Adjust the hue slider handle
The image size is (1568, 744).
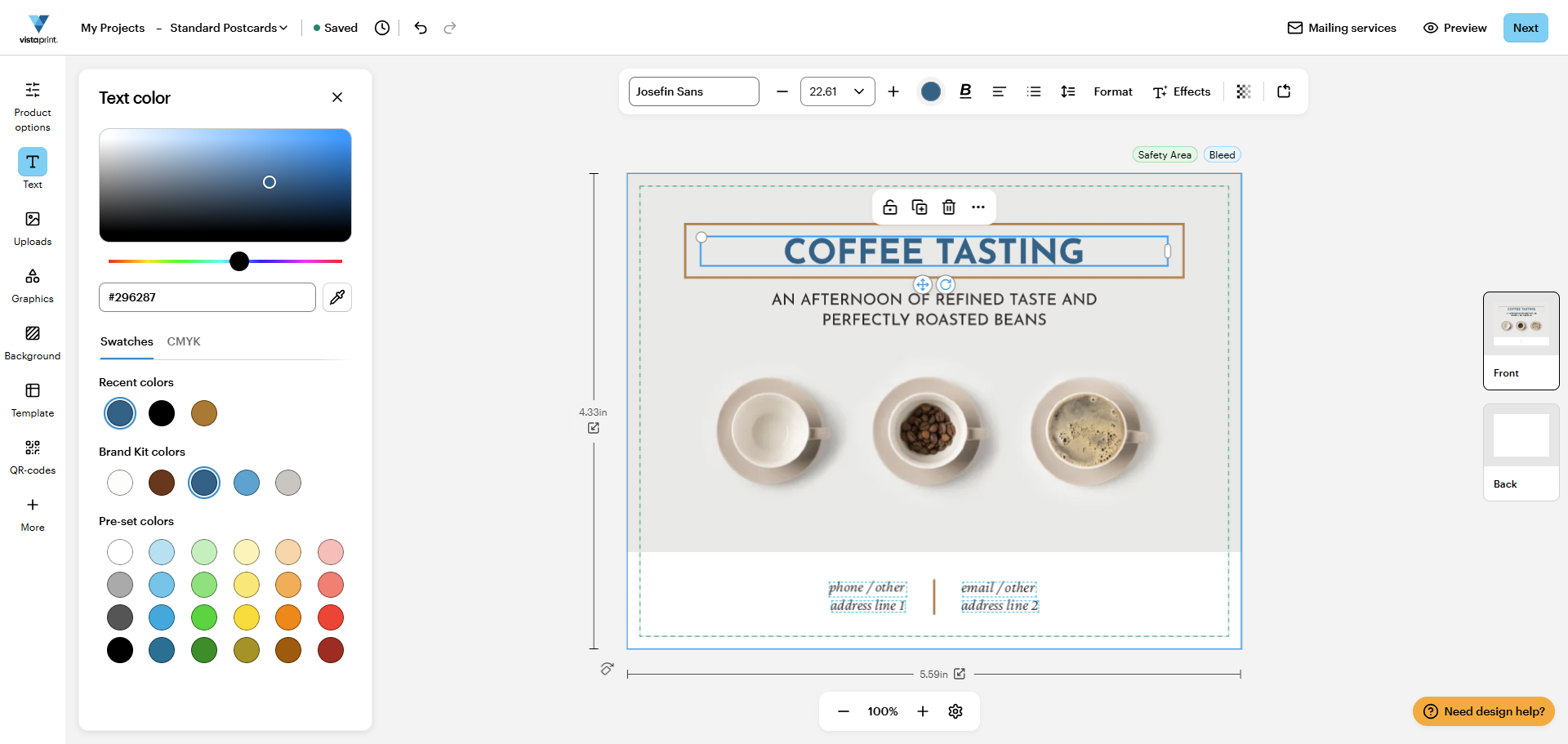point(239,261)
